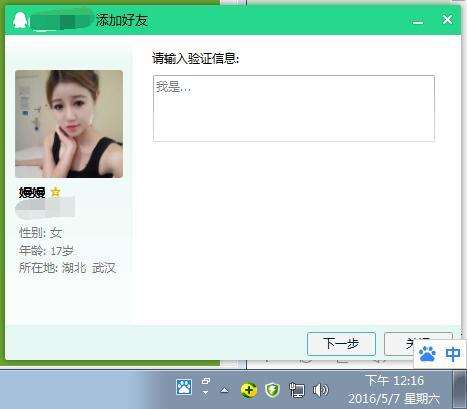Viewport: 467px width, 409px height.
Task: Open the clock showing 下午 12:16
Action: tap(394, 389)
